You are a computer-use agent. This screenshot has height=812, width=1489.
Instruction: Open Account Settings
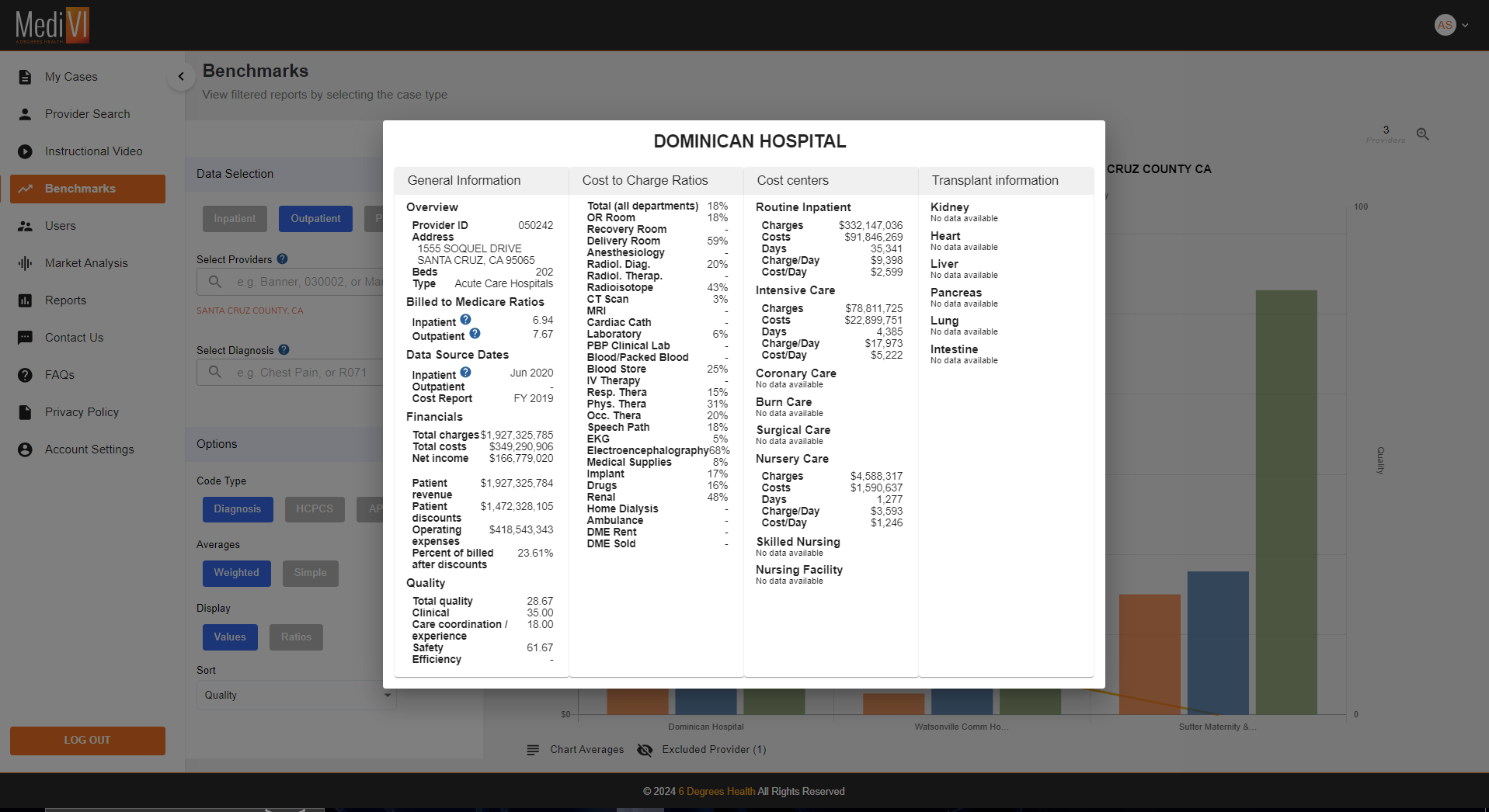click(x=88, y=449)
